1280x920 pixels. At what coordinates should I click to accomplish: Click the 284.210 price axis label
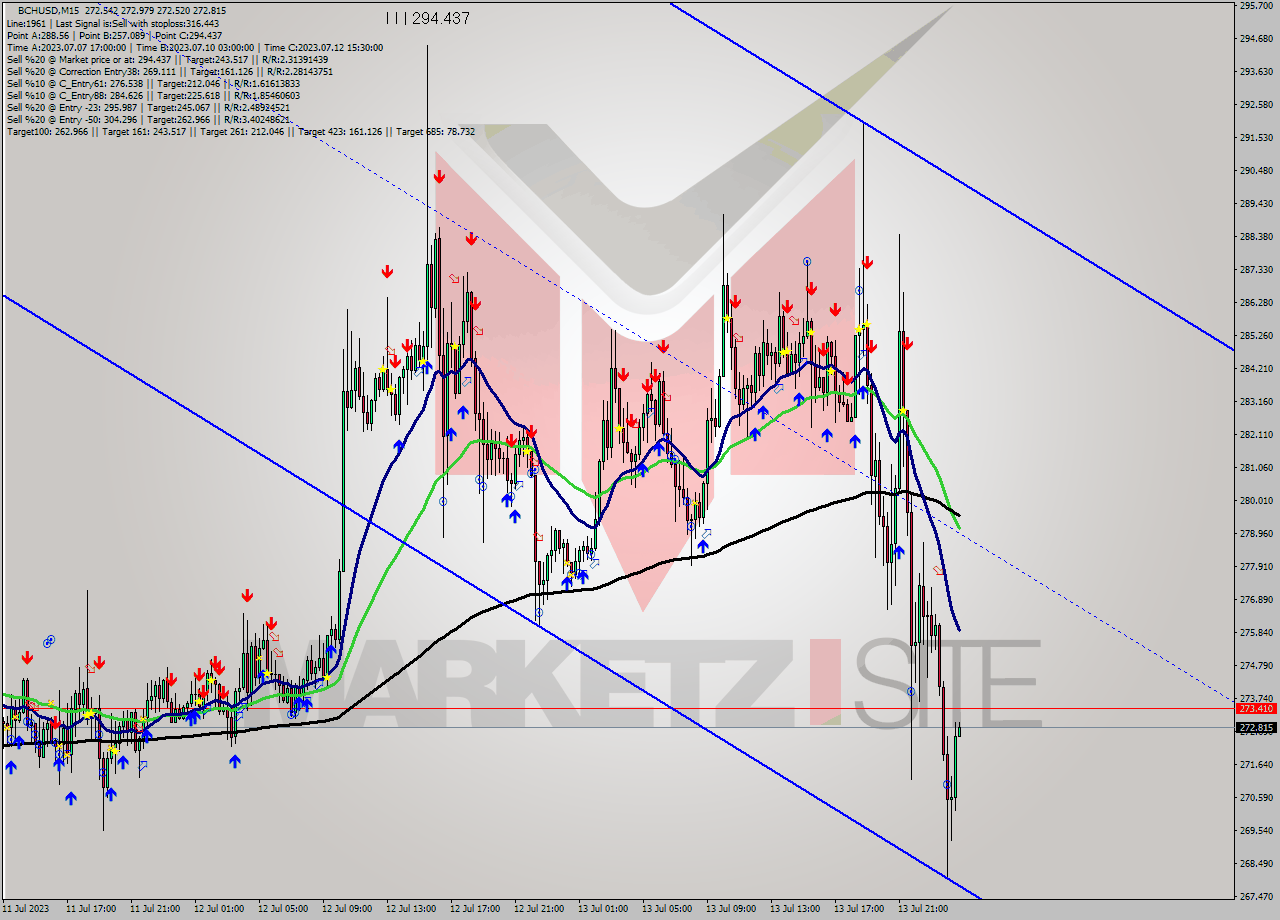1256,369
